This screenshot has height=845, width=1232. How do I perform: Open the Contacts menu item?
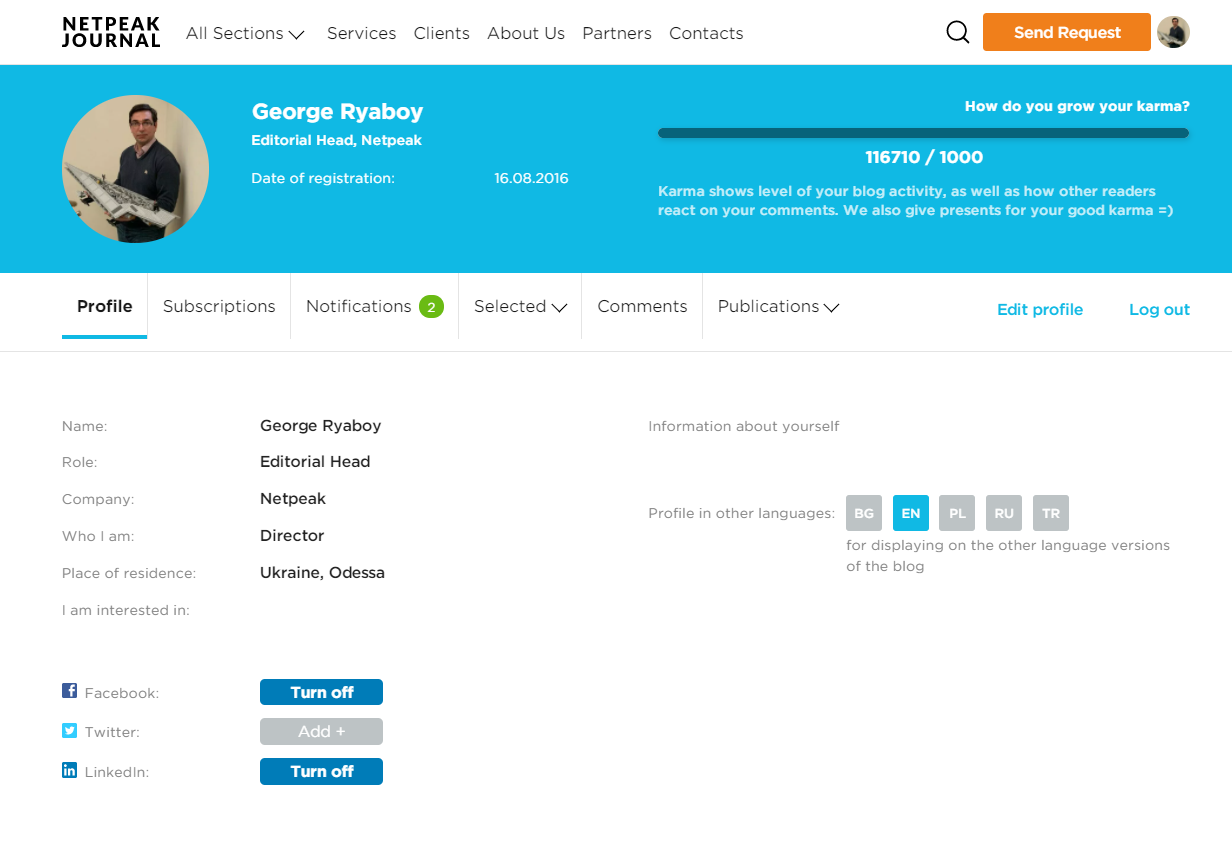(706, 33)
